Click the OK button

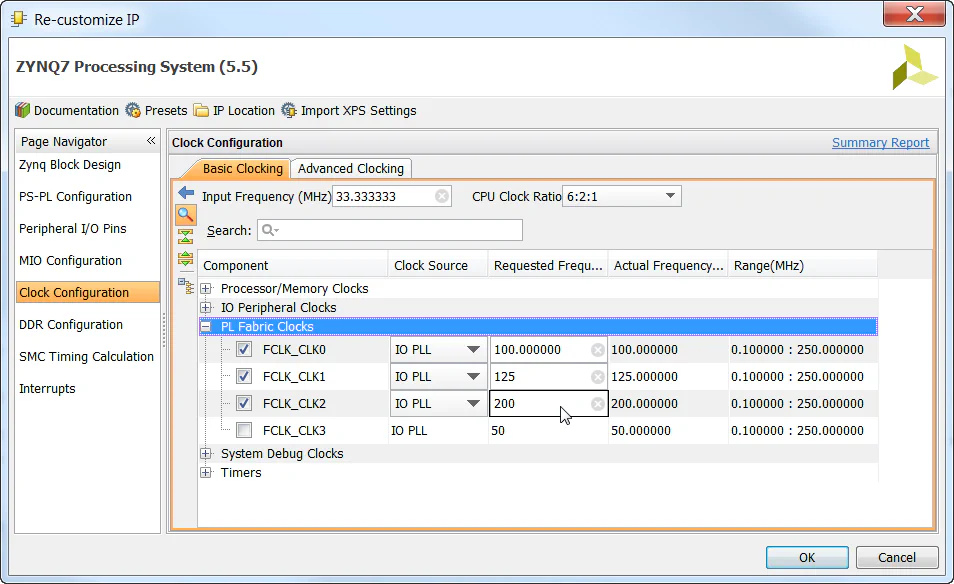pyautogui.click(x=807, y=558)
